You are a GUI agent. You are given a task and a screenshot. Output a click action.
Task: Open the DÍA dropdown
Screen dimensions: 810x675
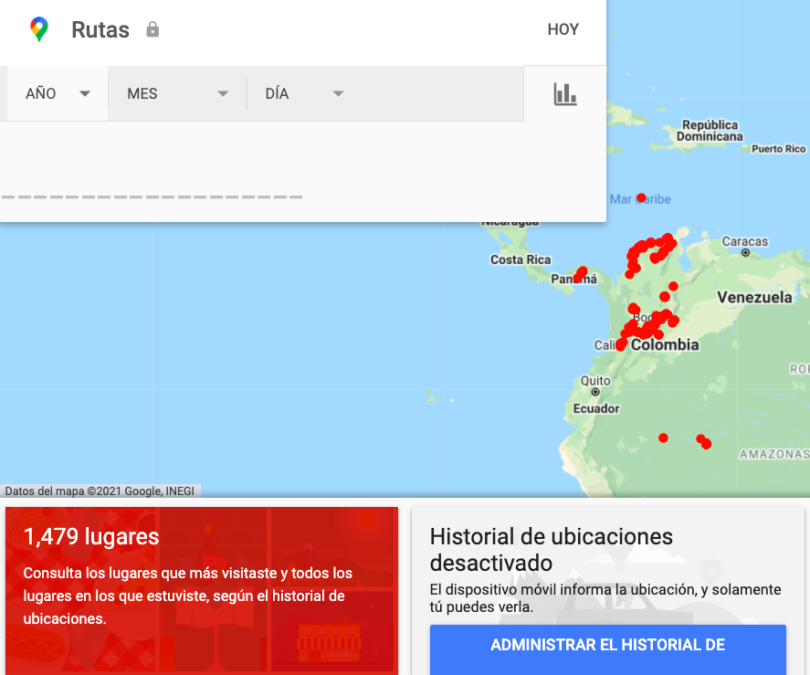[304, 93]
